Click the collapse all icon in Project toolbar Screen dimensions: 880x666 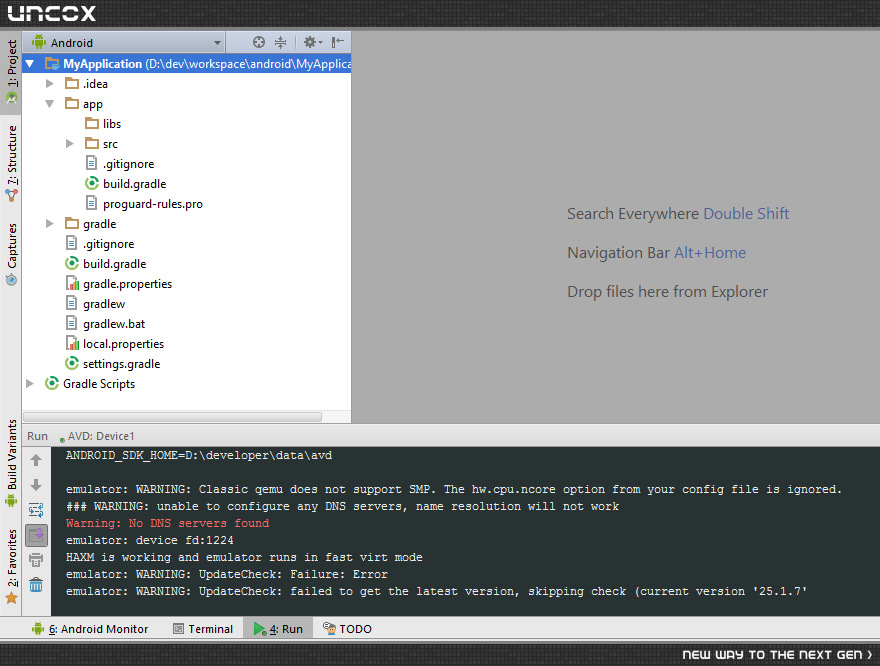[x=281, y=42]
